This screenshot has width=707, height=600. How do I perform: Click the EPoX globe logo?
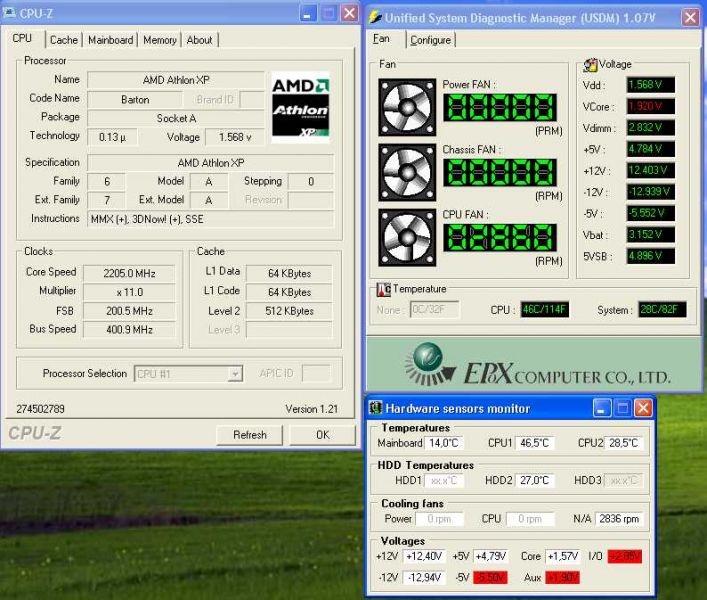429,364
